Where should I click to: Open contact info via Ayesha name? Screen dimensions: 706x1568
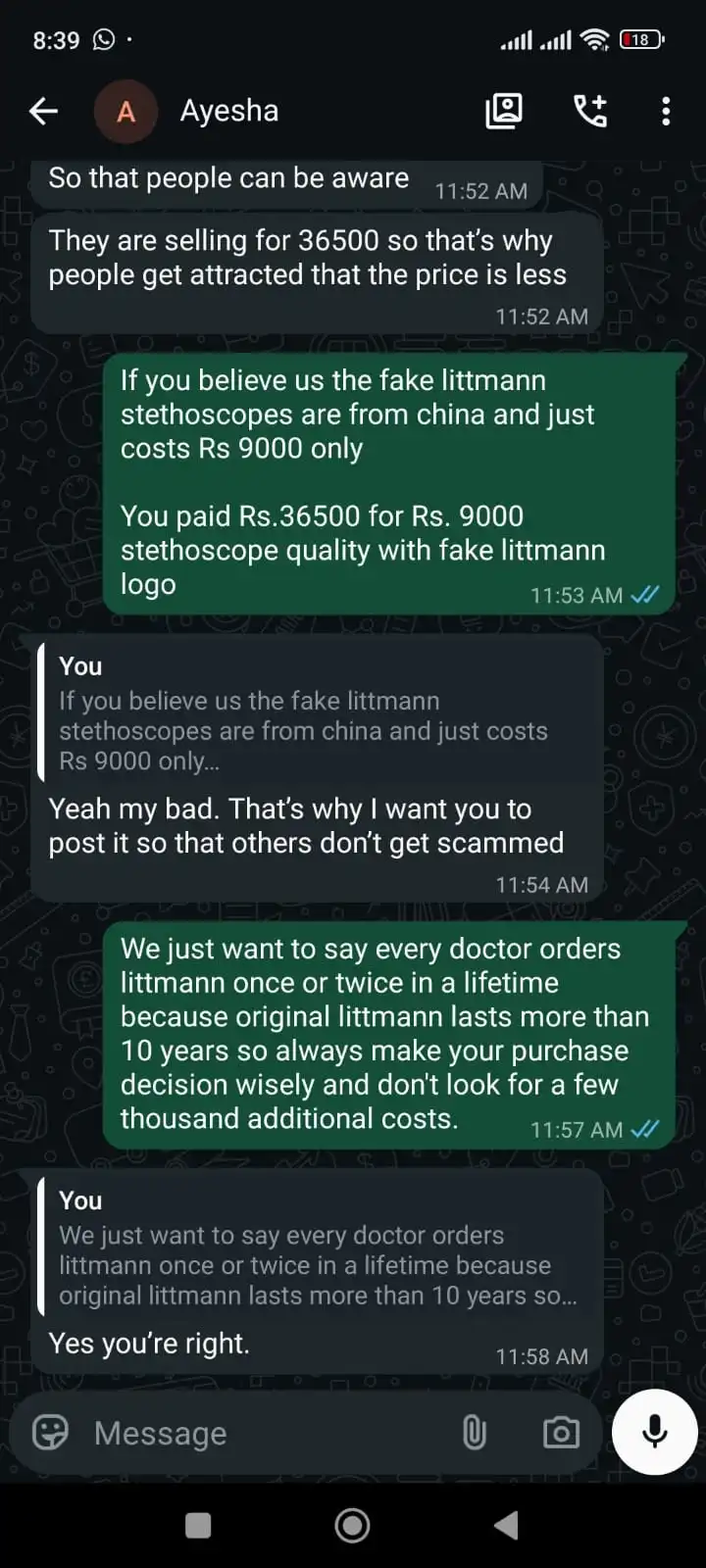[229, 111]
